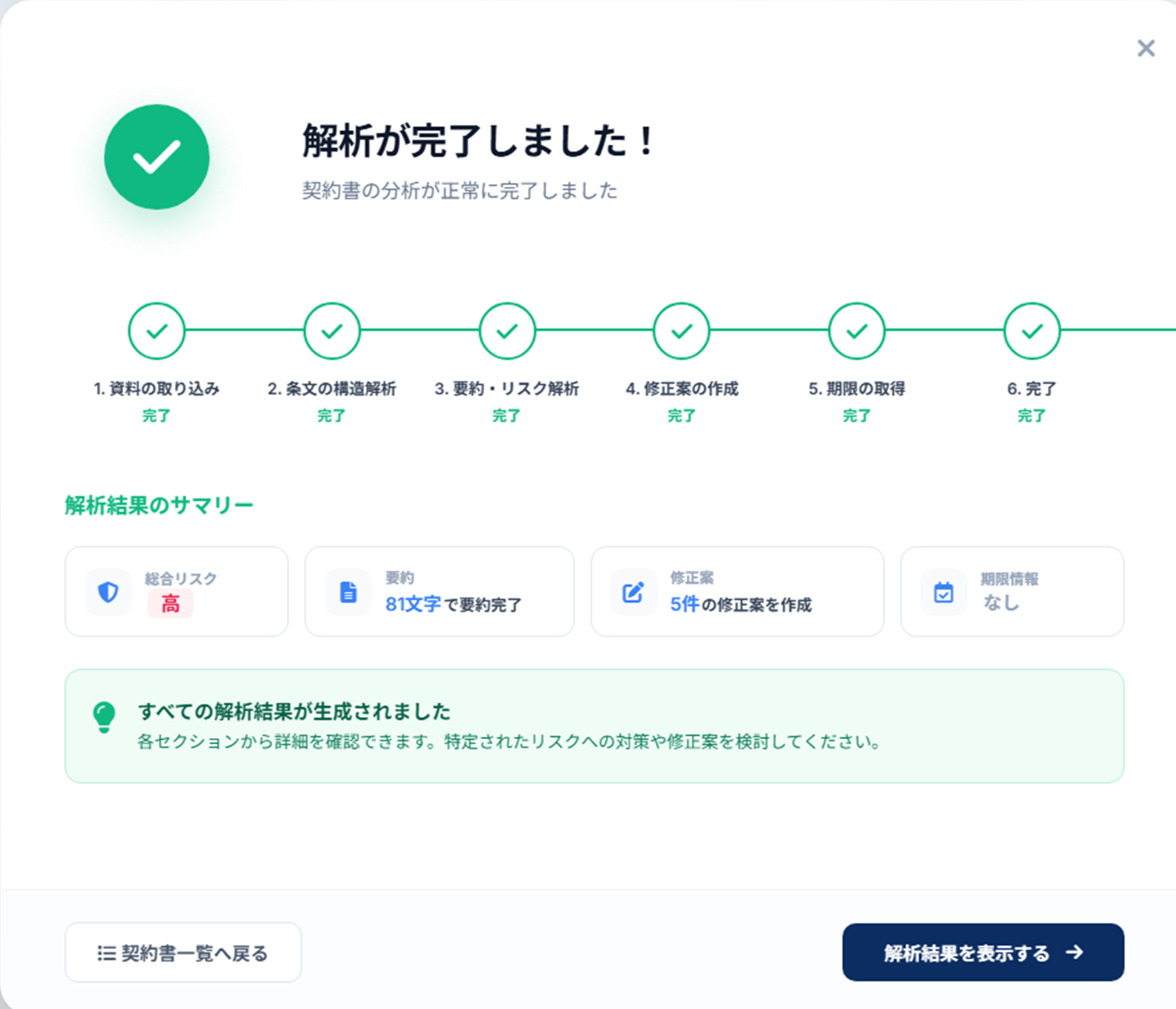
Task: Click the lightbulb icon in the green notice
Action: click(x=104, y=717)
